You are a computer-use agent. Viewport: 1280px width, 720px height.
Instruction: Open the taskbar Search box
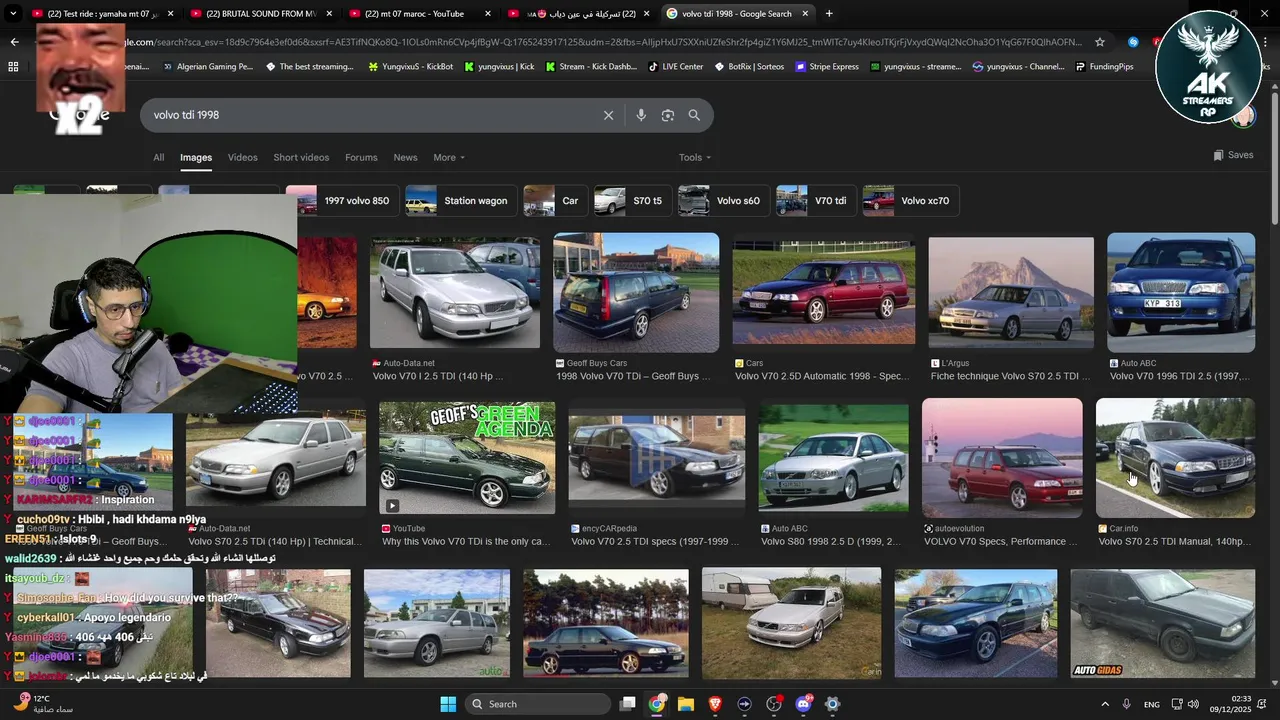[x=539, y=704]
